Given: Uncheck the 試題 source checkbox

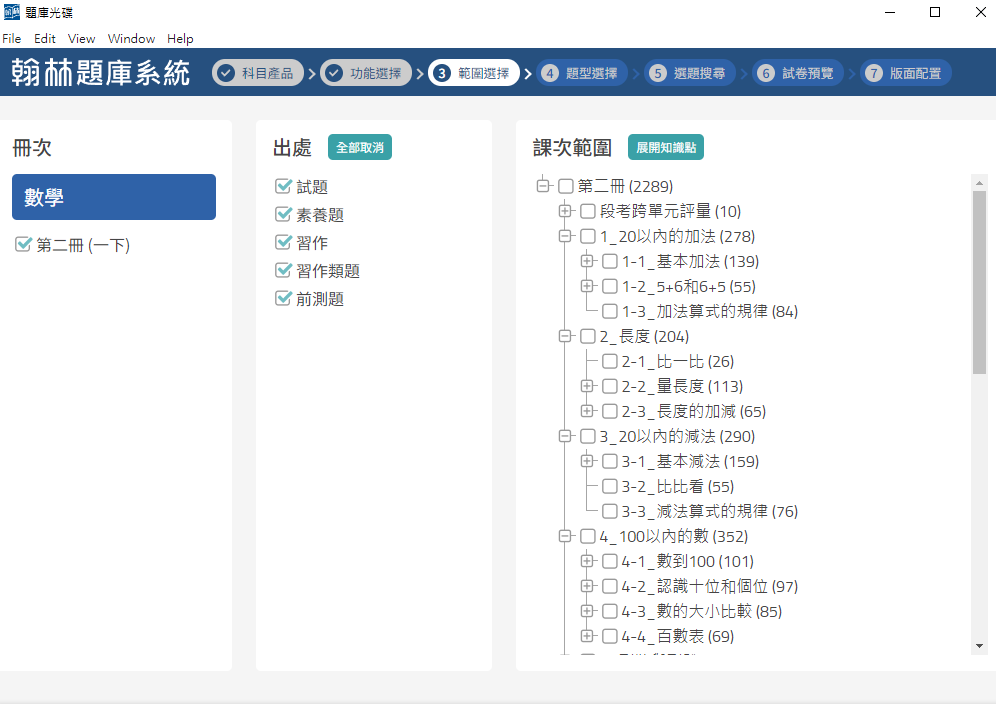Looking at the screenshot, I should [x=283, y=187].
